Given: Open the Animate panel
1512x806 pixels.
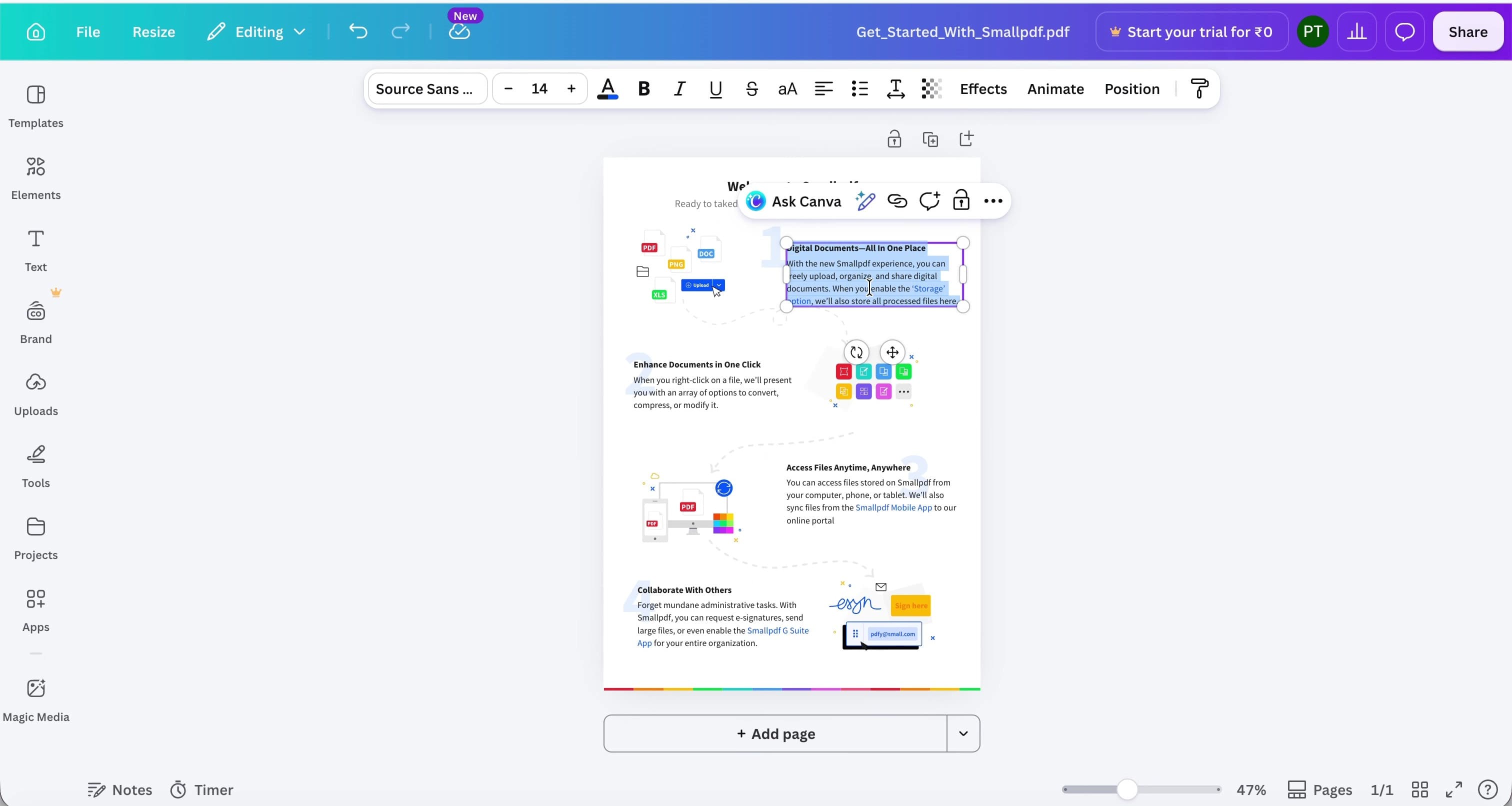Looking at the screenshot, I should point(1055,88).
